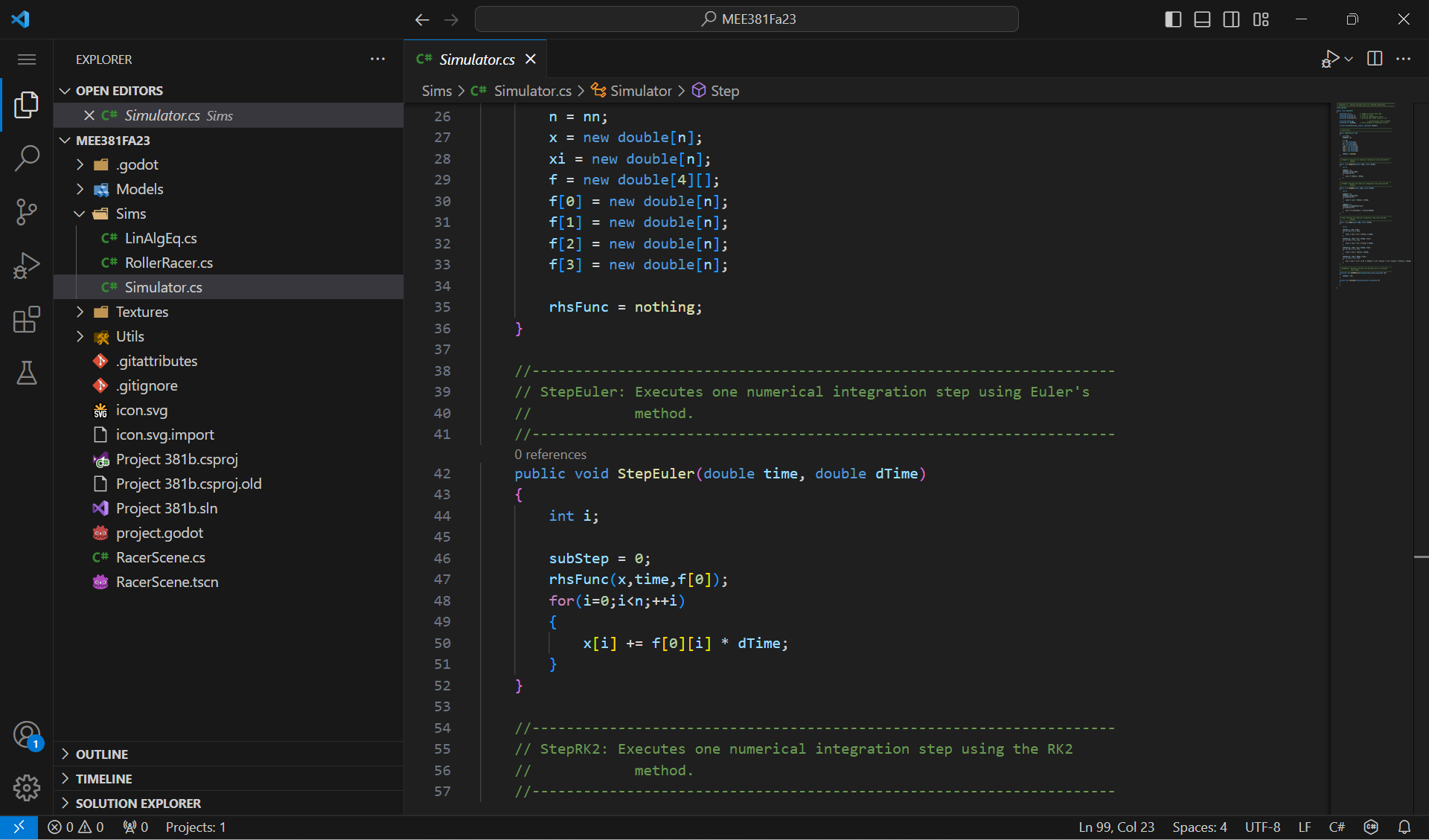Click the errors and warnings counter

point(74,827)
